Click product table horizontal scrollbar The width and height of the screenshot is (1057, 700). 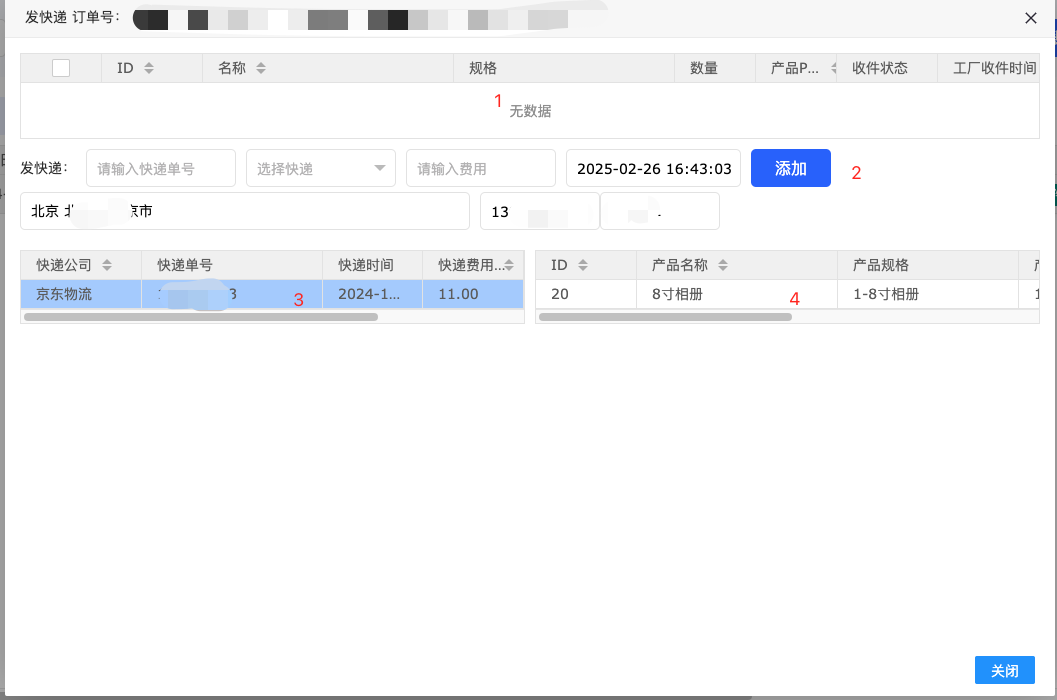(x=664, y=317)
